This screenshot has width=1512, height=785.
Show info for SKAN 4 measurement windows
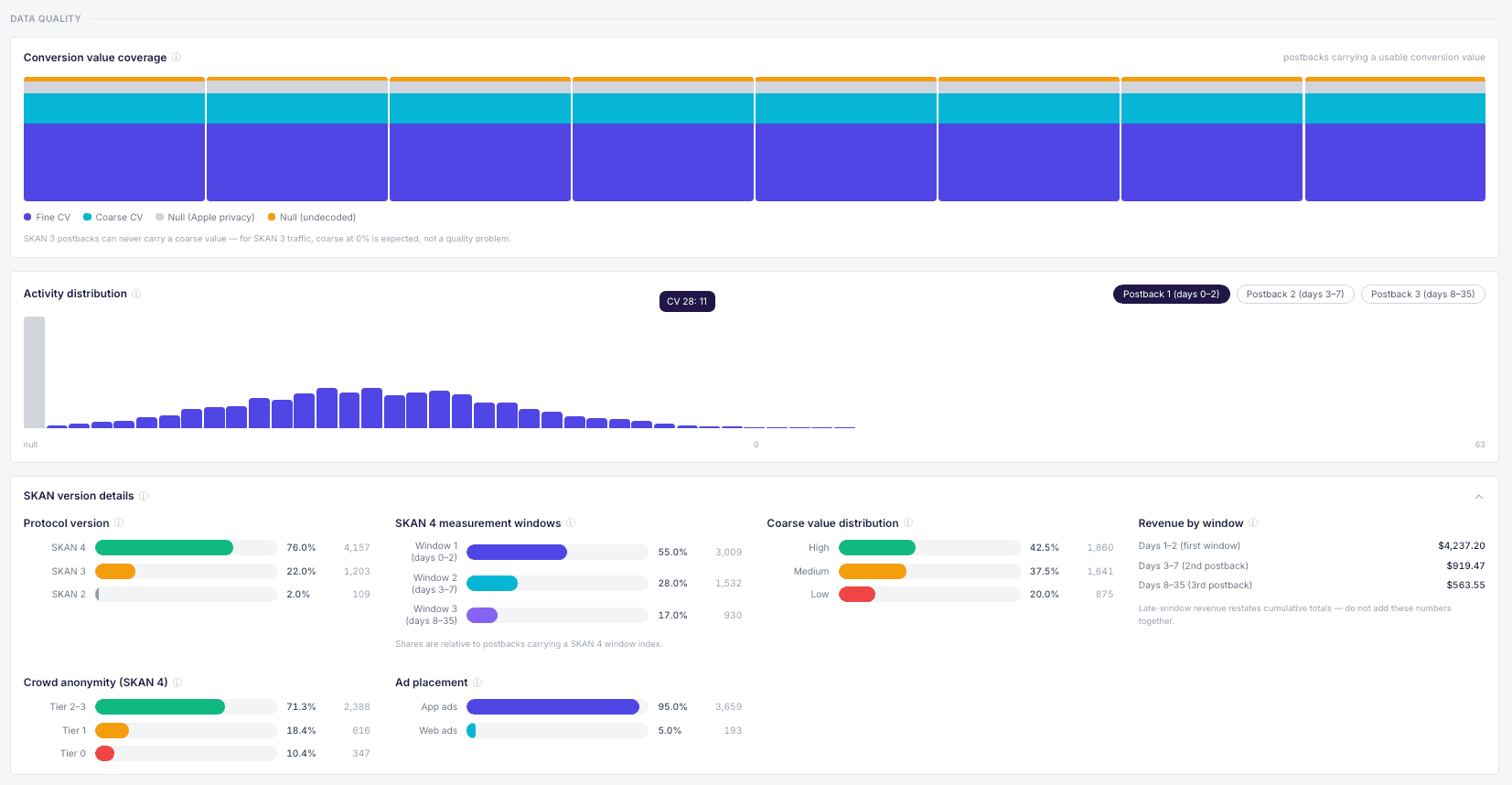point(571,523)
